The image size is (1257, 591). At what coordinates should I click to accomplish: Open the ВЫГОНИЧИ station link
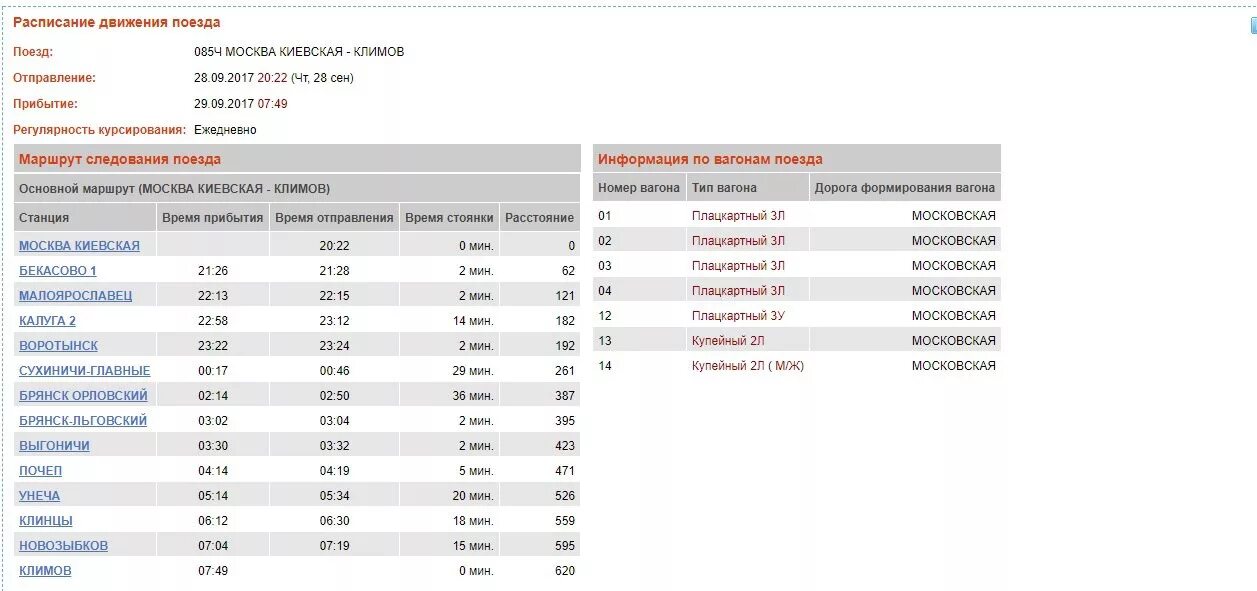[54, 446]
